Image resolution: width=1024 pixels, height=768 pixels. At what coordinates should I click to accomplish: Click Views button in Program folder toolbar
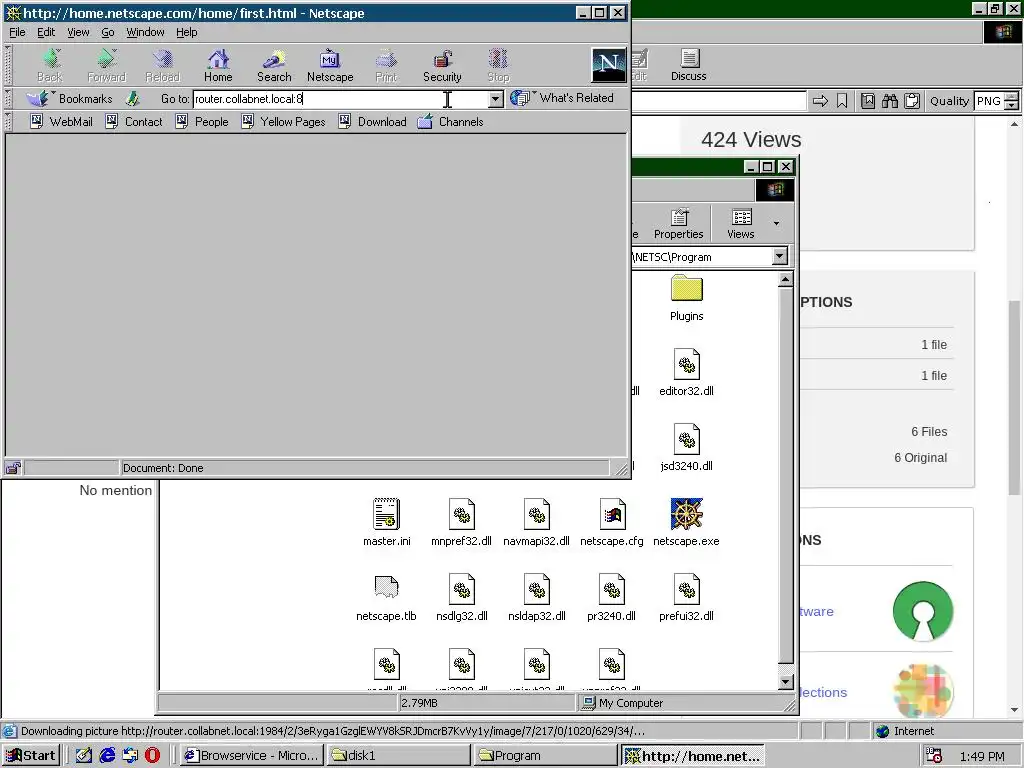(741, 224)
